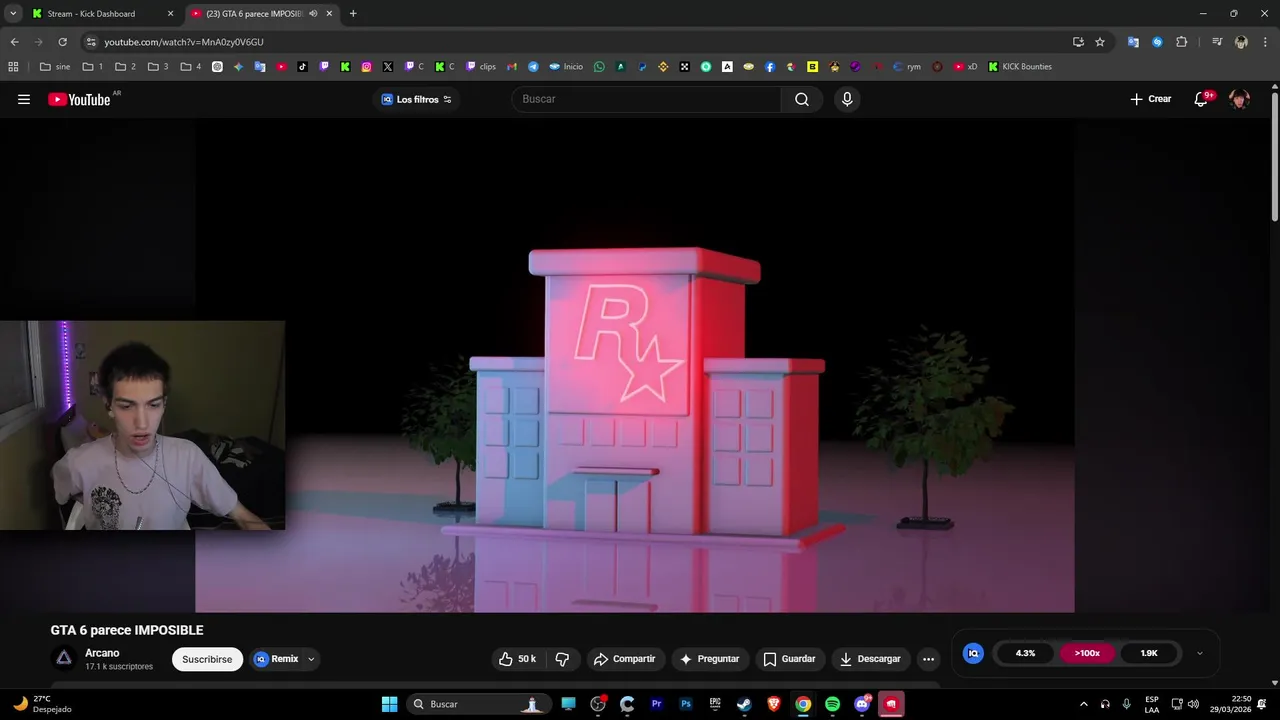The height and width of the screenshot is (720, 1280).
Task: Like the video with 50 k
Action: [x=518, y=659]
